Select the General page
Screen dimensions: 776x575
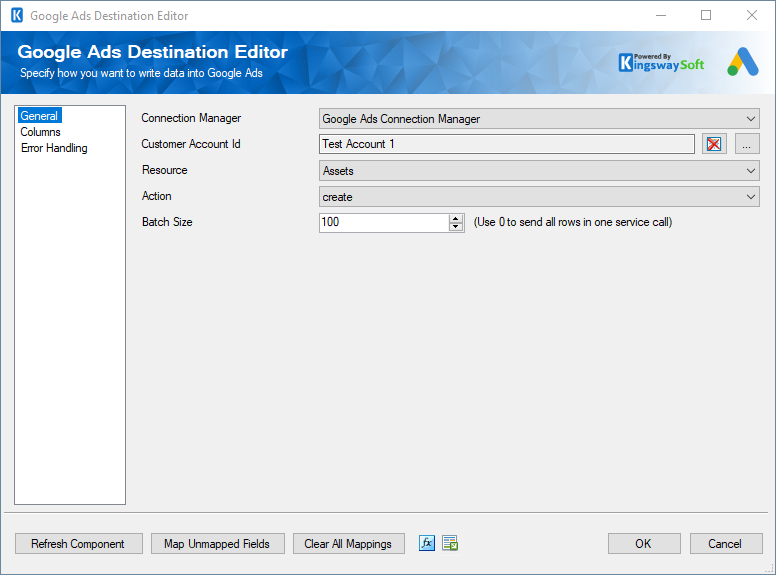39,116
